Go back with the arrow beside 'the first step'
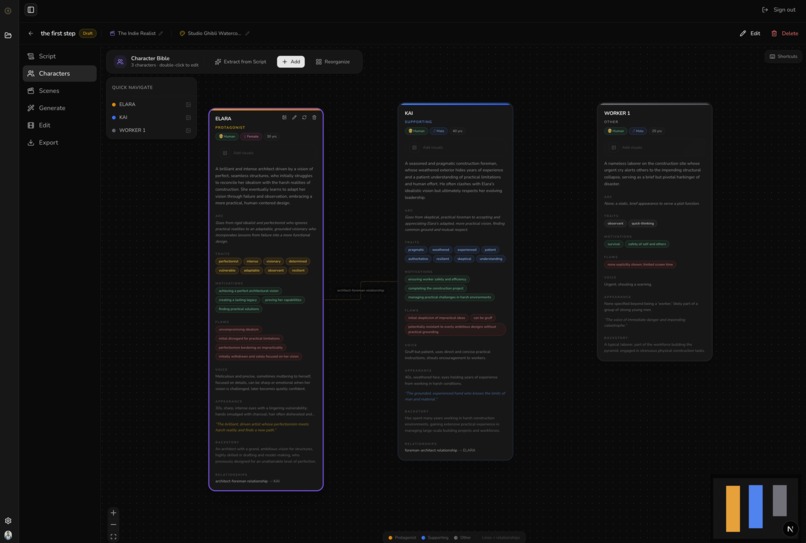Screen dimensions: 806x543 tap(31, 33)
